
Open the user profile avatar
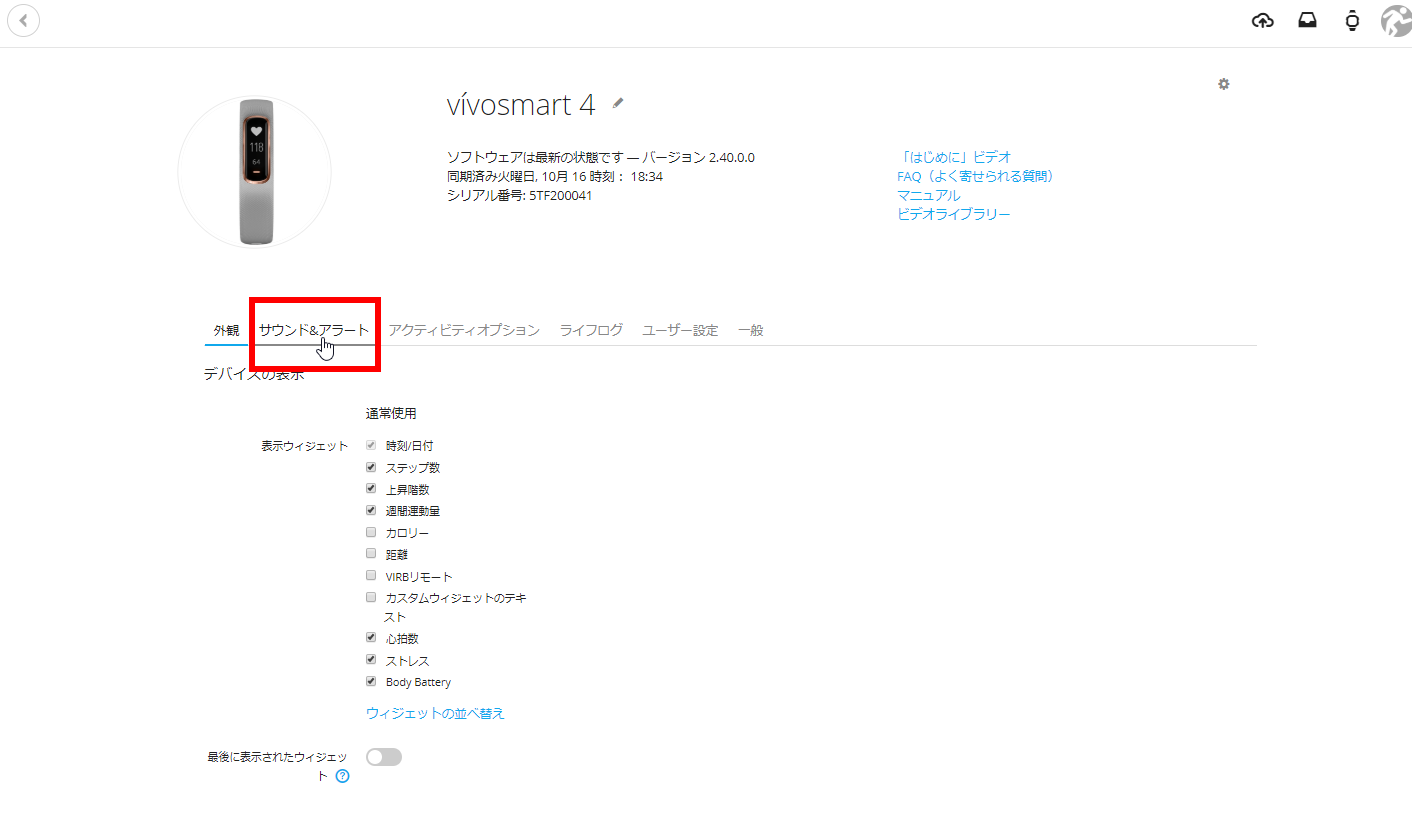[x=1395, y=21]
